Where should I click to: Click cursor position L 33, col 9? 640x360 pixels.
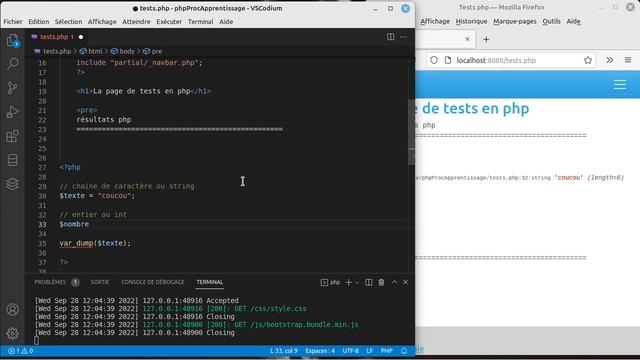pyautogui.click(x=284, y=351)
